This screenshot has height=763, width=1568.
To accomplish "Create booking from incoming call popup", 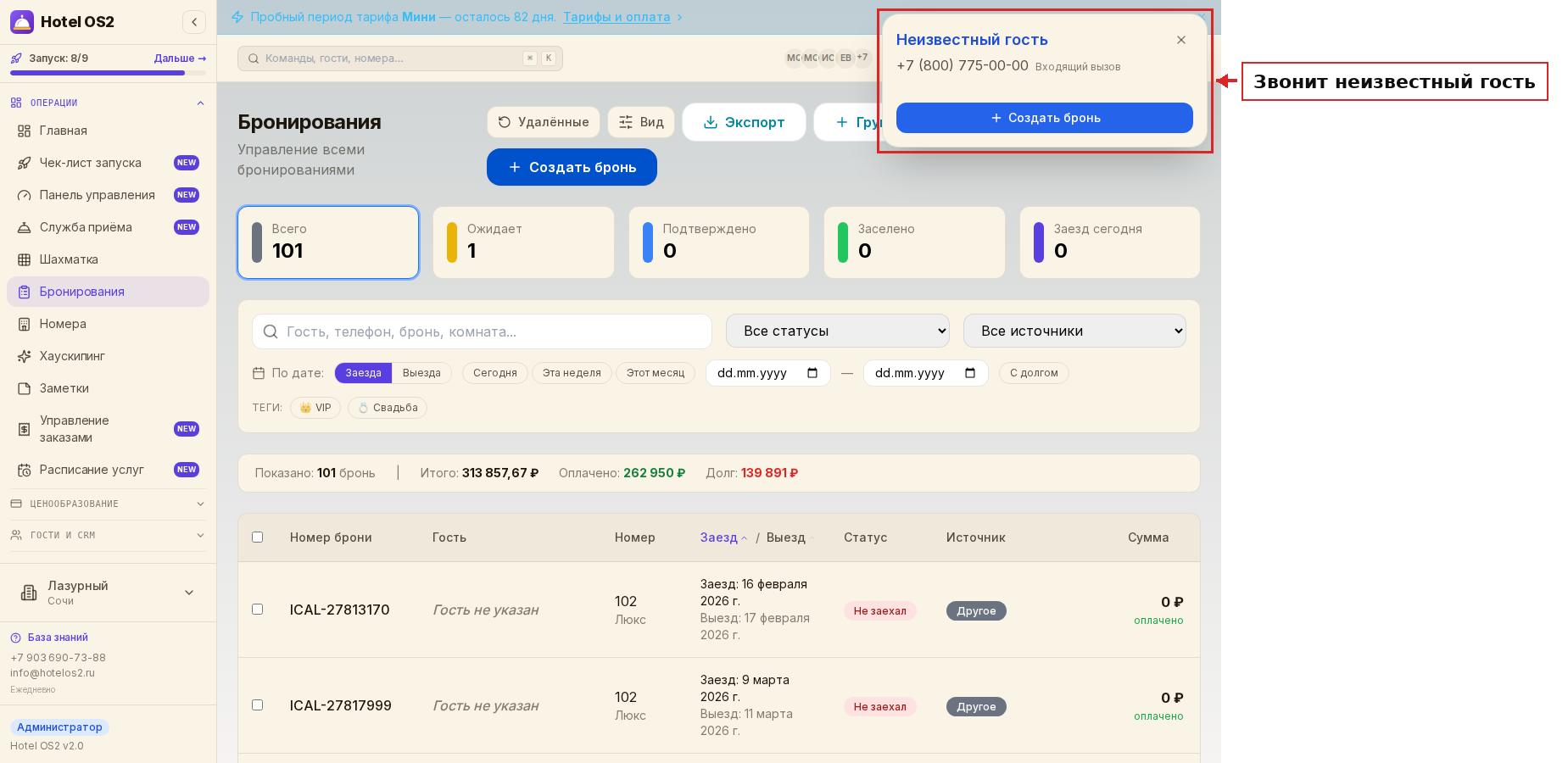I will point(1045,118).
